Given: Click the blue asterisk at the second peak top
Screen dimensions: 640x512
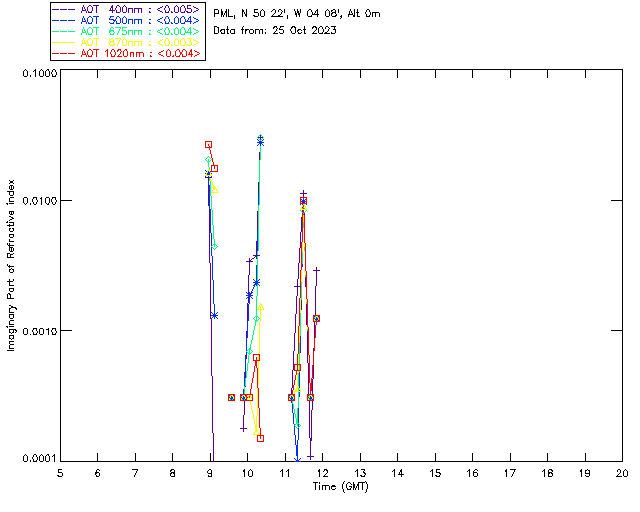Looking at the screenshot, I should point(260,142).
